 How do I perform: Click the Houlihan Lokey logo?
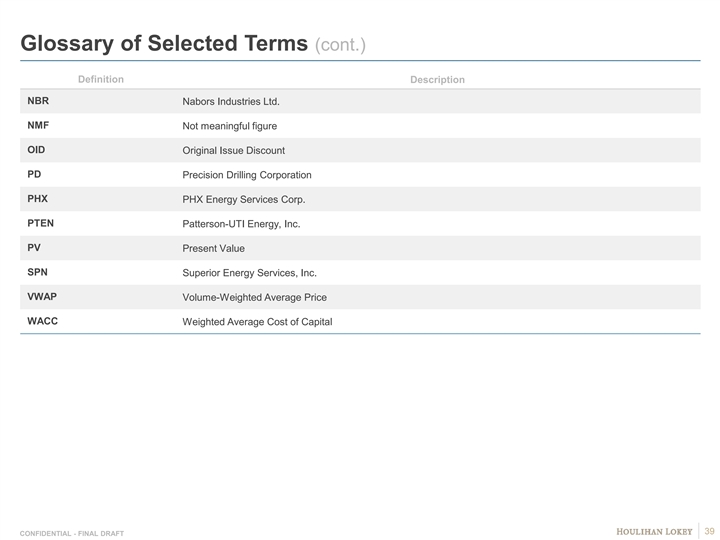point(653,530)
